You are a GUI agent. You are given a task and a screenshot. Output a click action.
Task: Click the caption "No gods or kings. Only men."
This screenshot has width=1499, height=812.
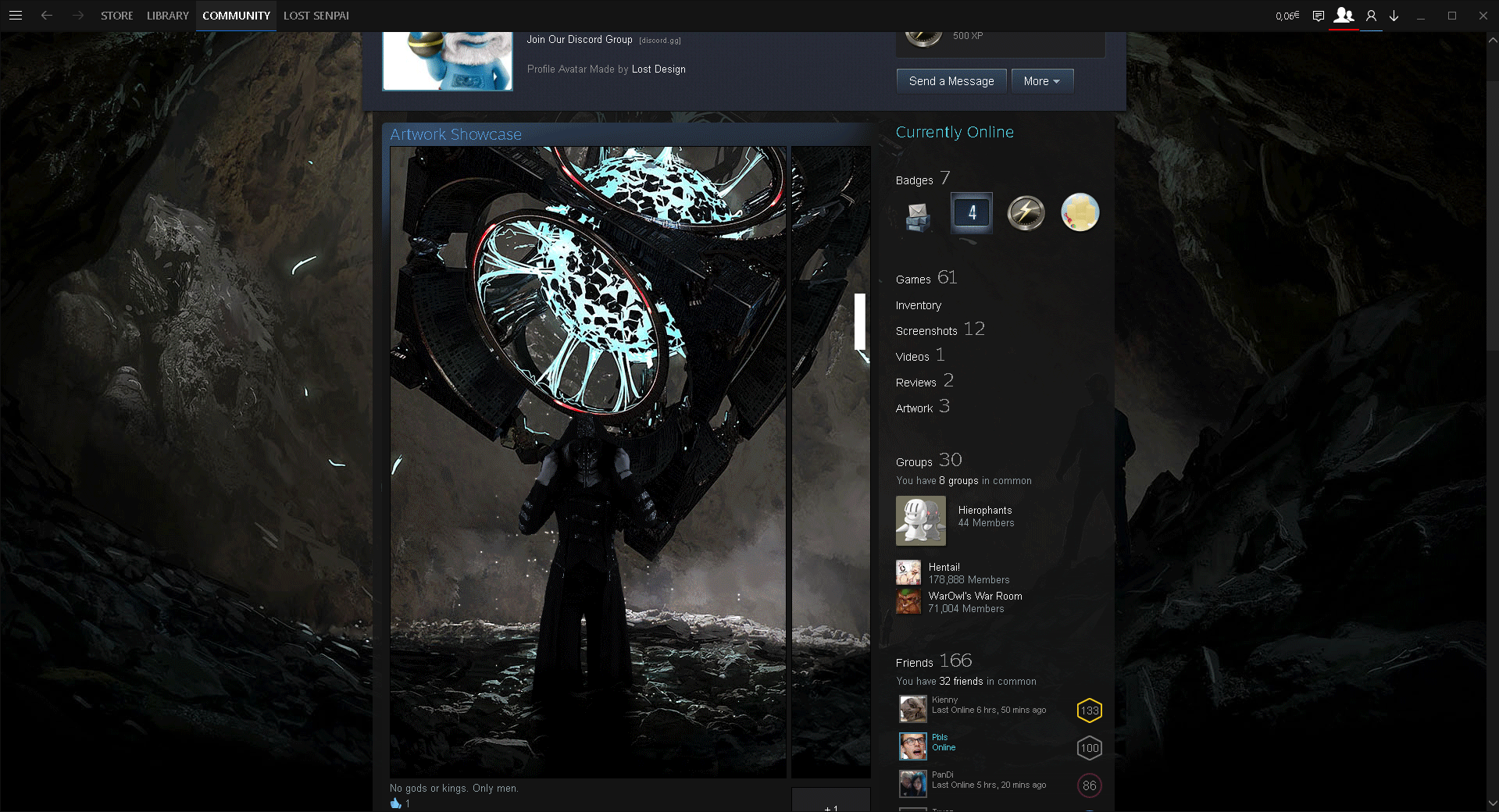(454, 789)
